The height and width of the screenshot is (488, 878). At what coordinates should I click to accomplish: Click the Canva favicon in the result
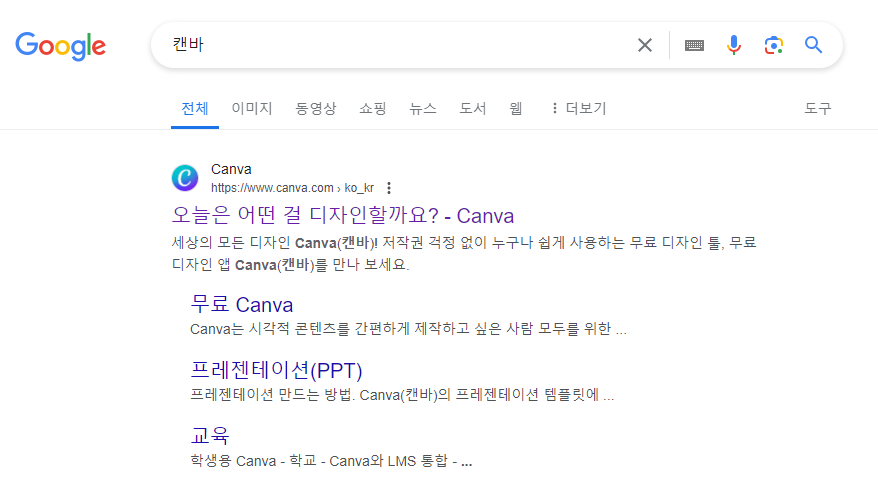click(x=185, y=178)
